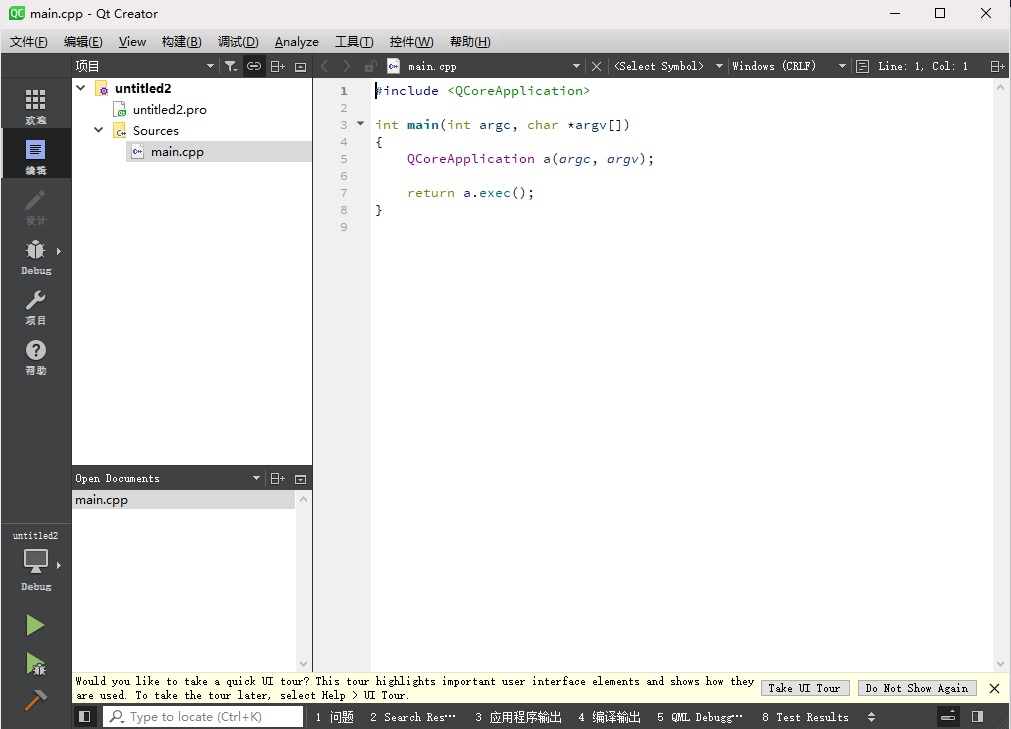Build the project with the hammer icon
This screenshot has width=1011, height=729.
35,700
